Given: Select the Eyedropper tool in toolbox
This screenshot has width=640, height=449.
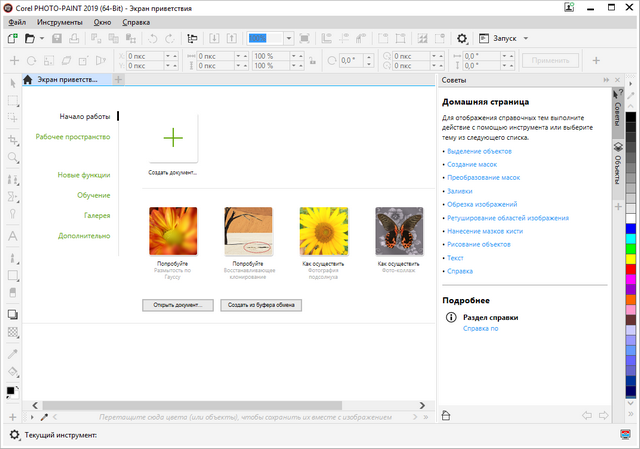Looking at the screenshot, I should click(13, 352).
